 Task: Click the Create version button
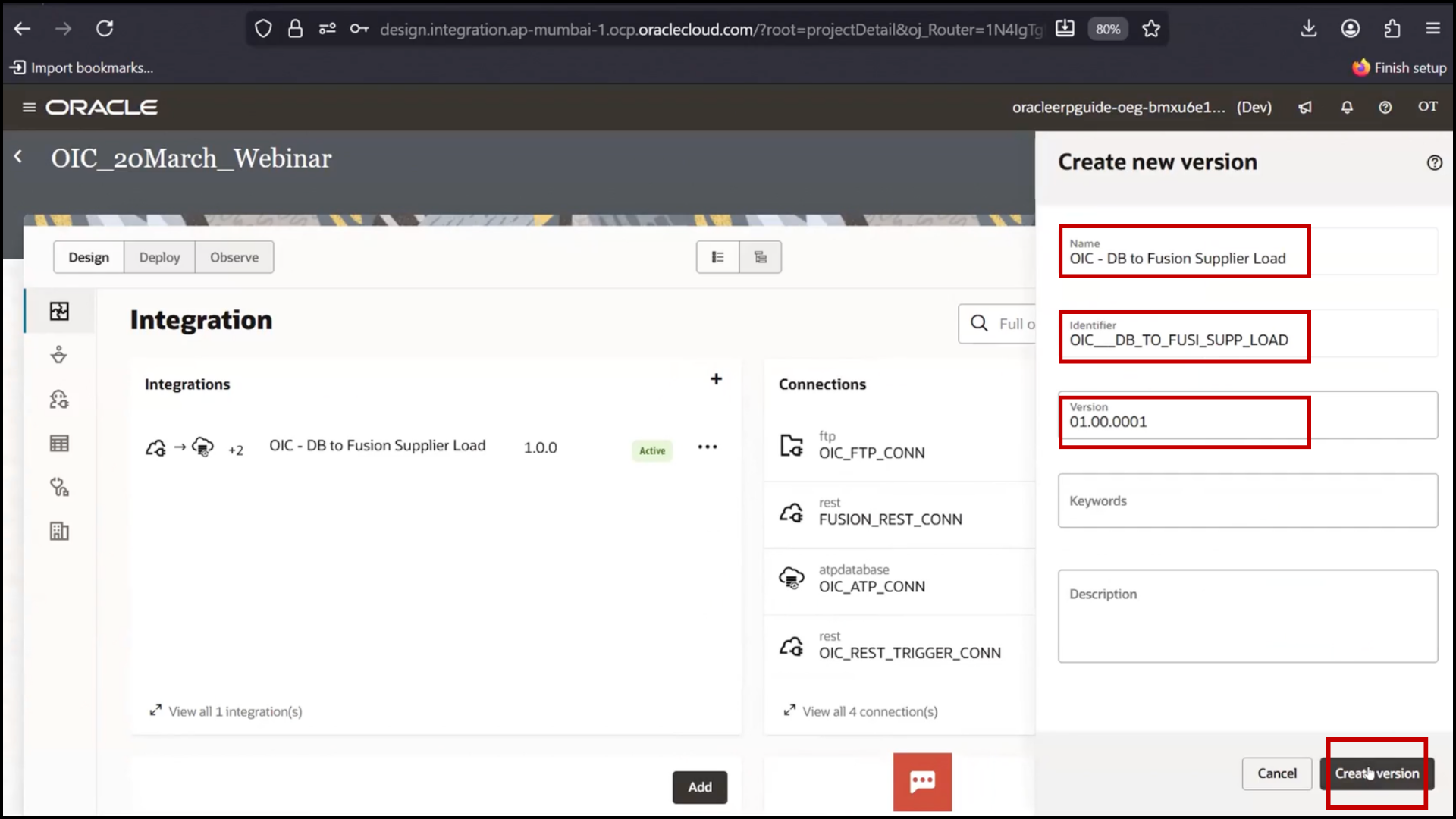(x=1376, y=773)
